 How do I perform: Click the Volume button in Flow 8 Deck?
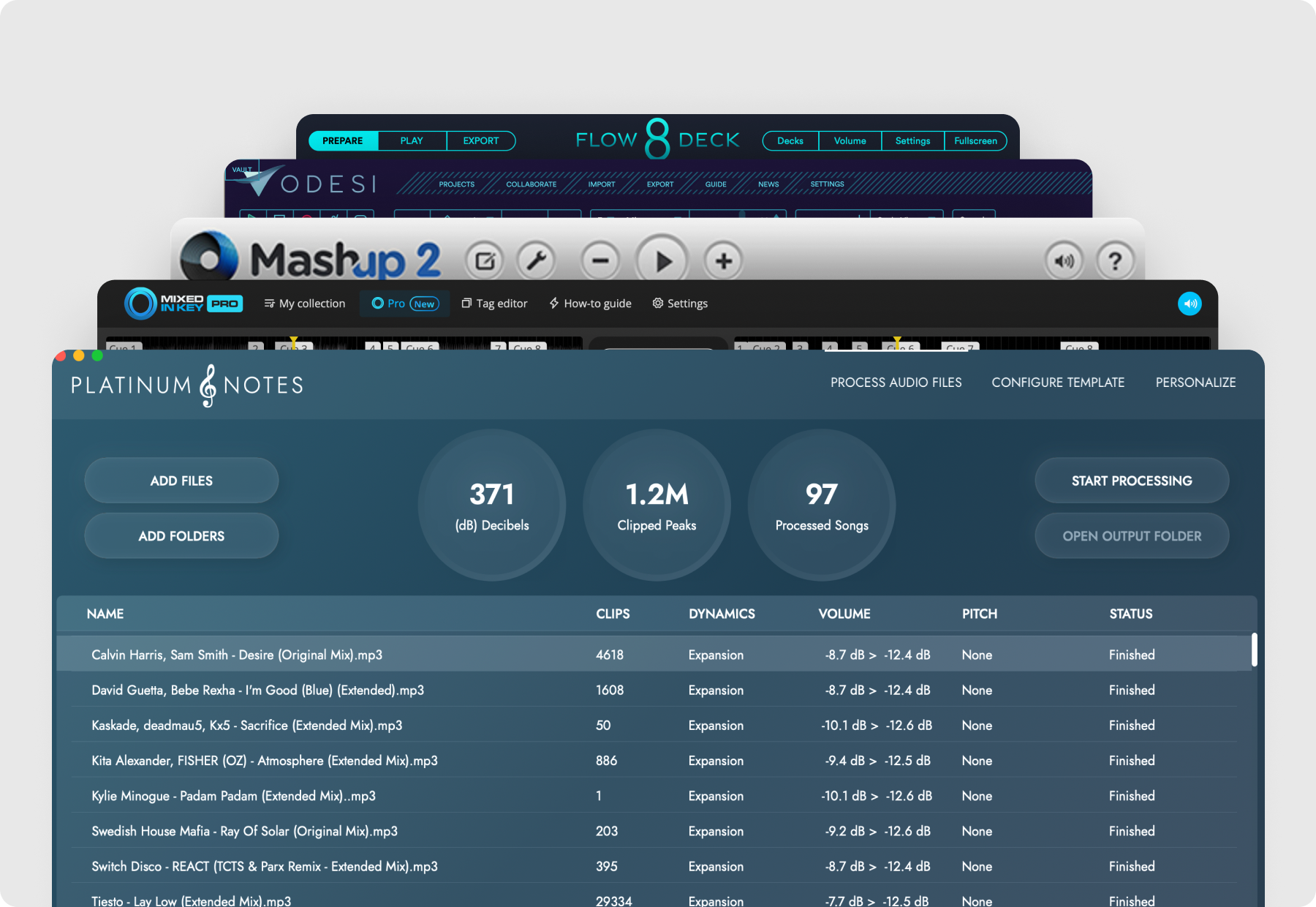coord(850,140)
